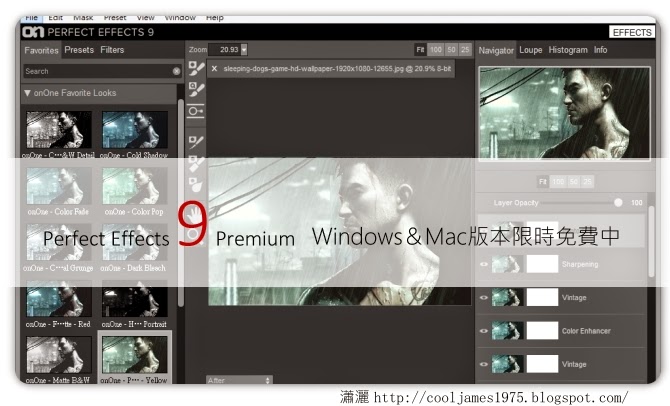
Task: Open the Help menu
Action: (215, 18)
